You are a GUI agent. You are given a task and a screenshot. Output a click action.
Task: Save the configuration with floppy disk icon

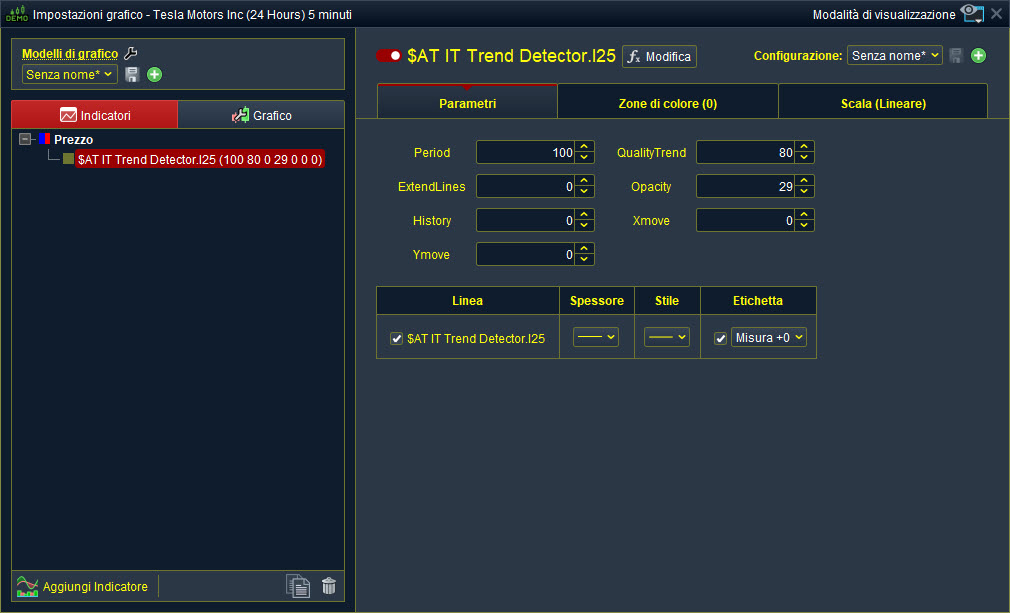tap(956, 56)
